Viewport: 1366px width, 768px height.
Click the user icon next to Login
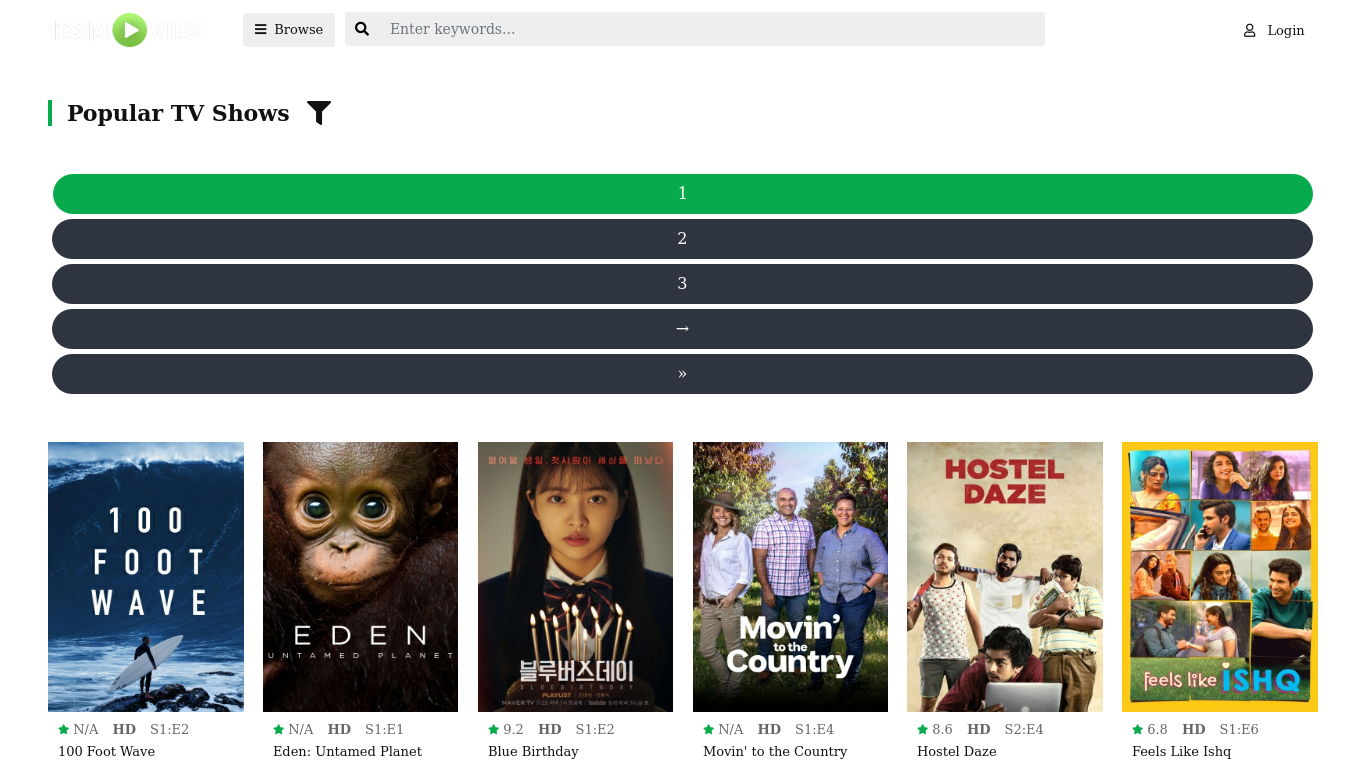[x=1249, y=30]
